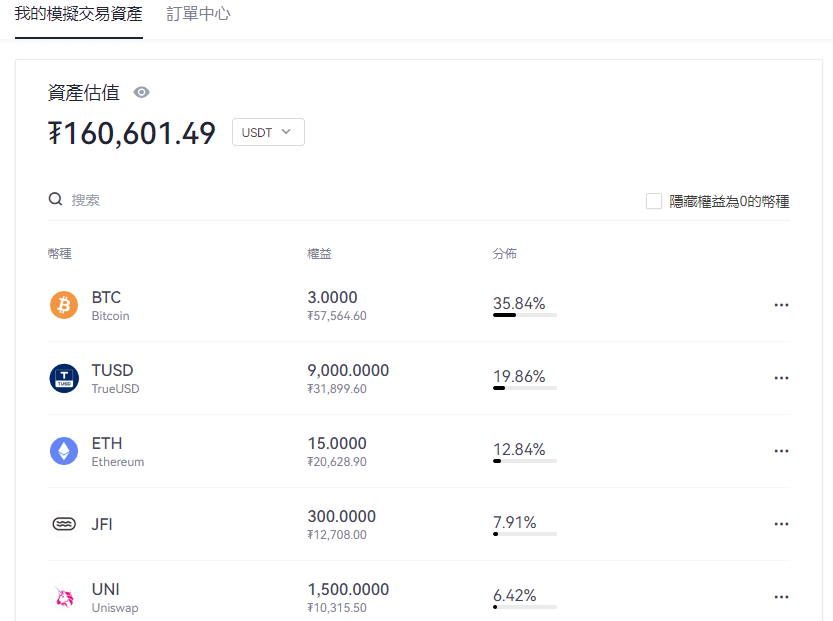Open the more options menu for BTC
Screen dimensions: 833x621
pyautogui.click(x=781, y=305)
